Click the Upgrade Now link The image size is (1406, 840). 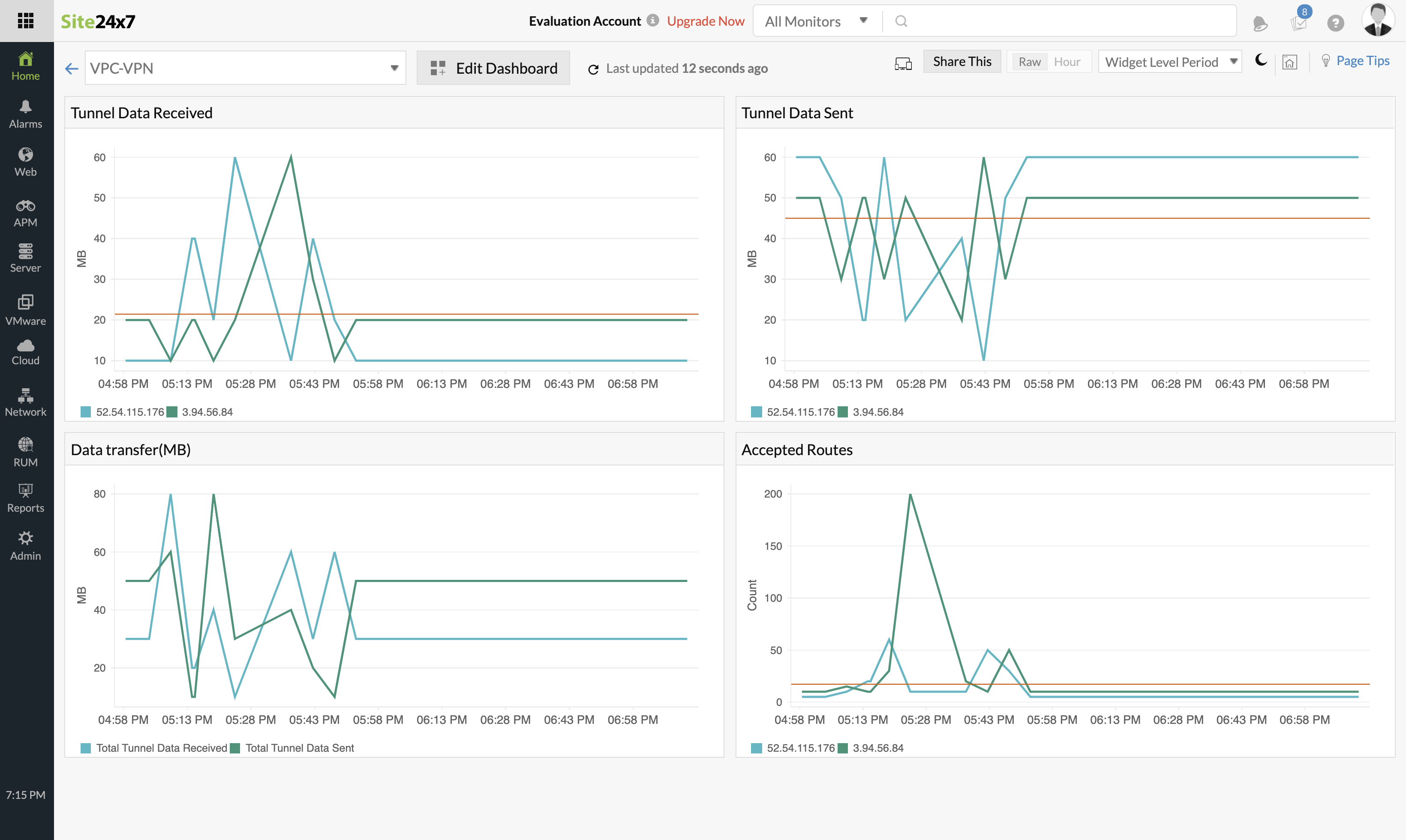click(x=705, y=21)
